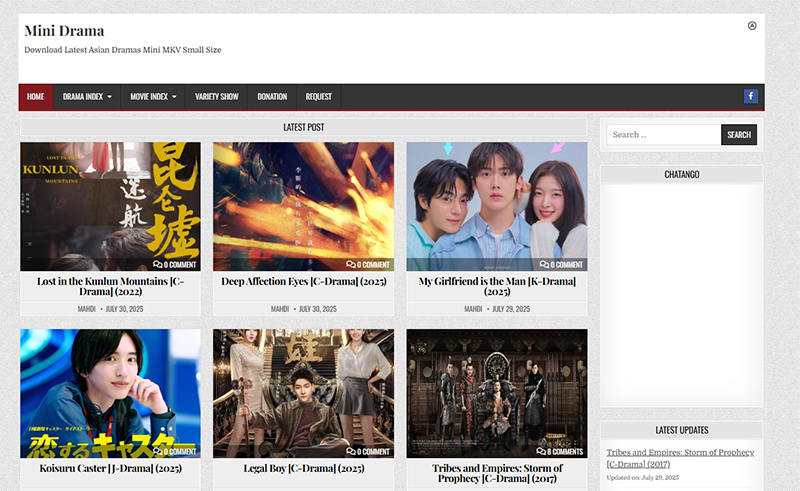Open the Donation menu item
The width and height of the screenshot is (800, 491).
(x=272, y=96)
